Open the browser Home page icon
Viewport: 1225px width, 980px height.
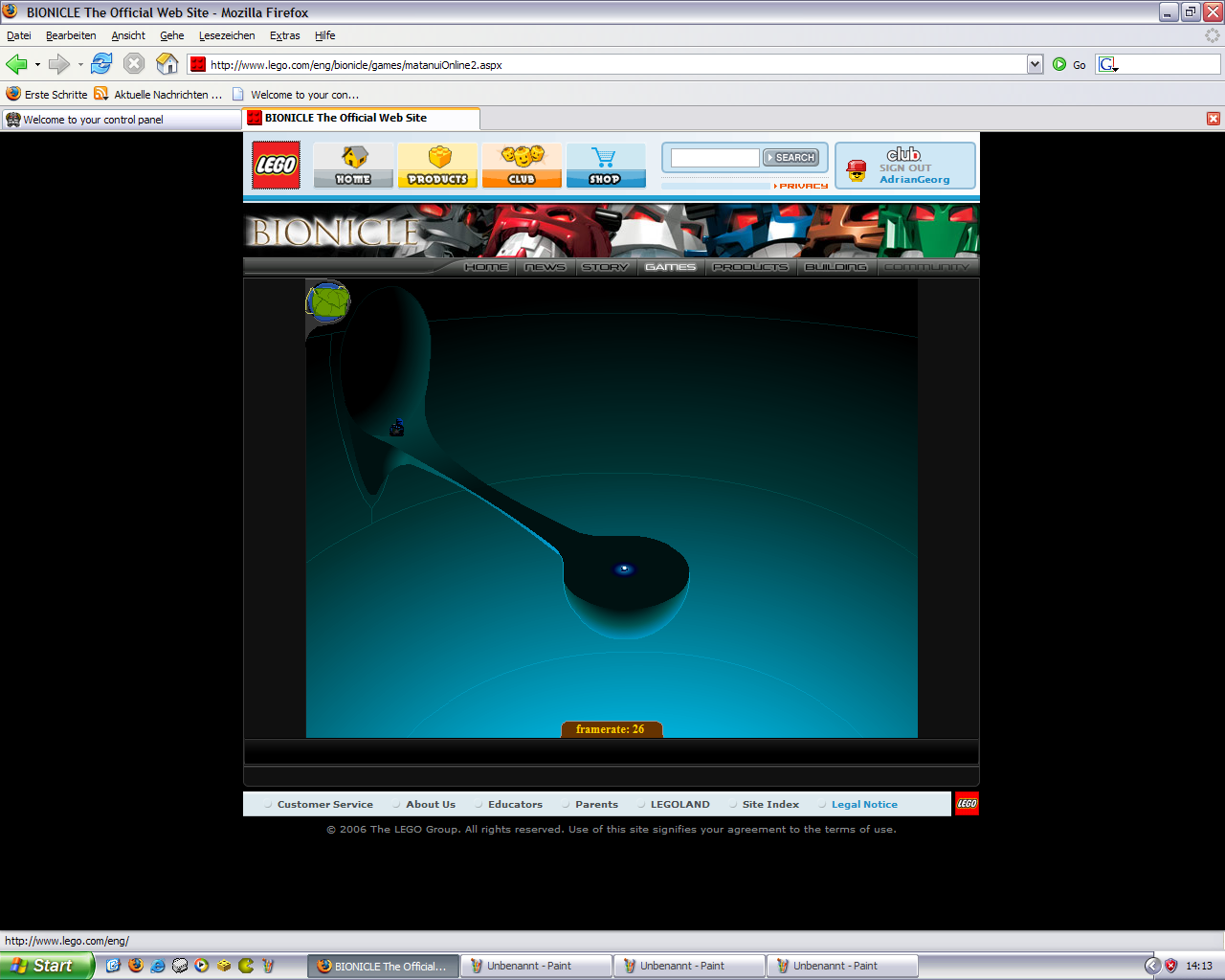click(167, 64)
